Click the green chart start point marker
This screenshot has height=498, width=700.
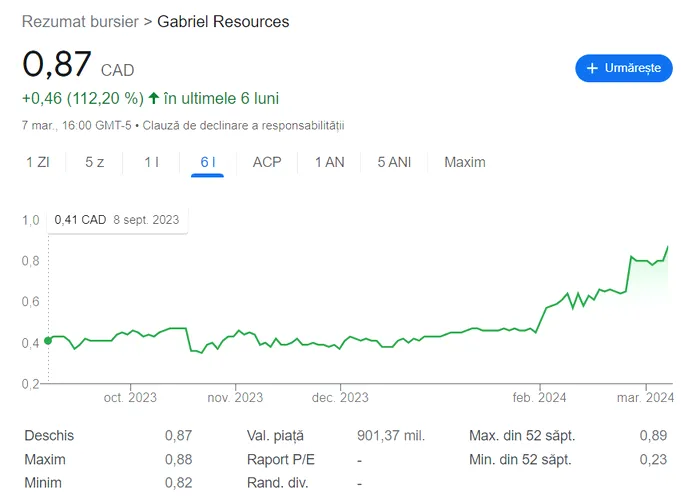48,341
